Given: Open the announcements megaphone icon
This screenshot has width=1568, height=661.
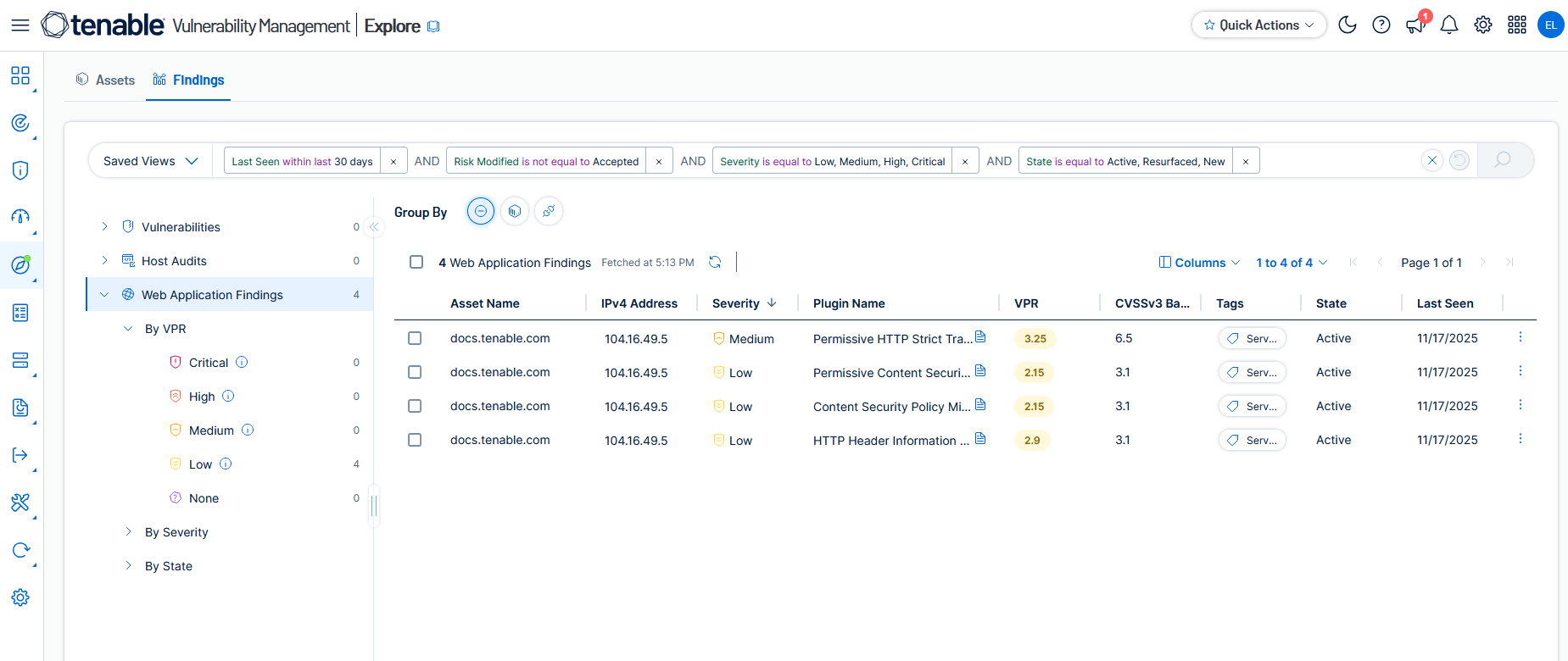Looking at the screenshot, I should 1415,25.
